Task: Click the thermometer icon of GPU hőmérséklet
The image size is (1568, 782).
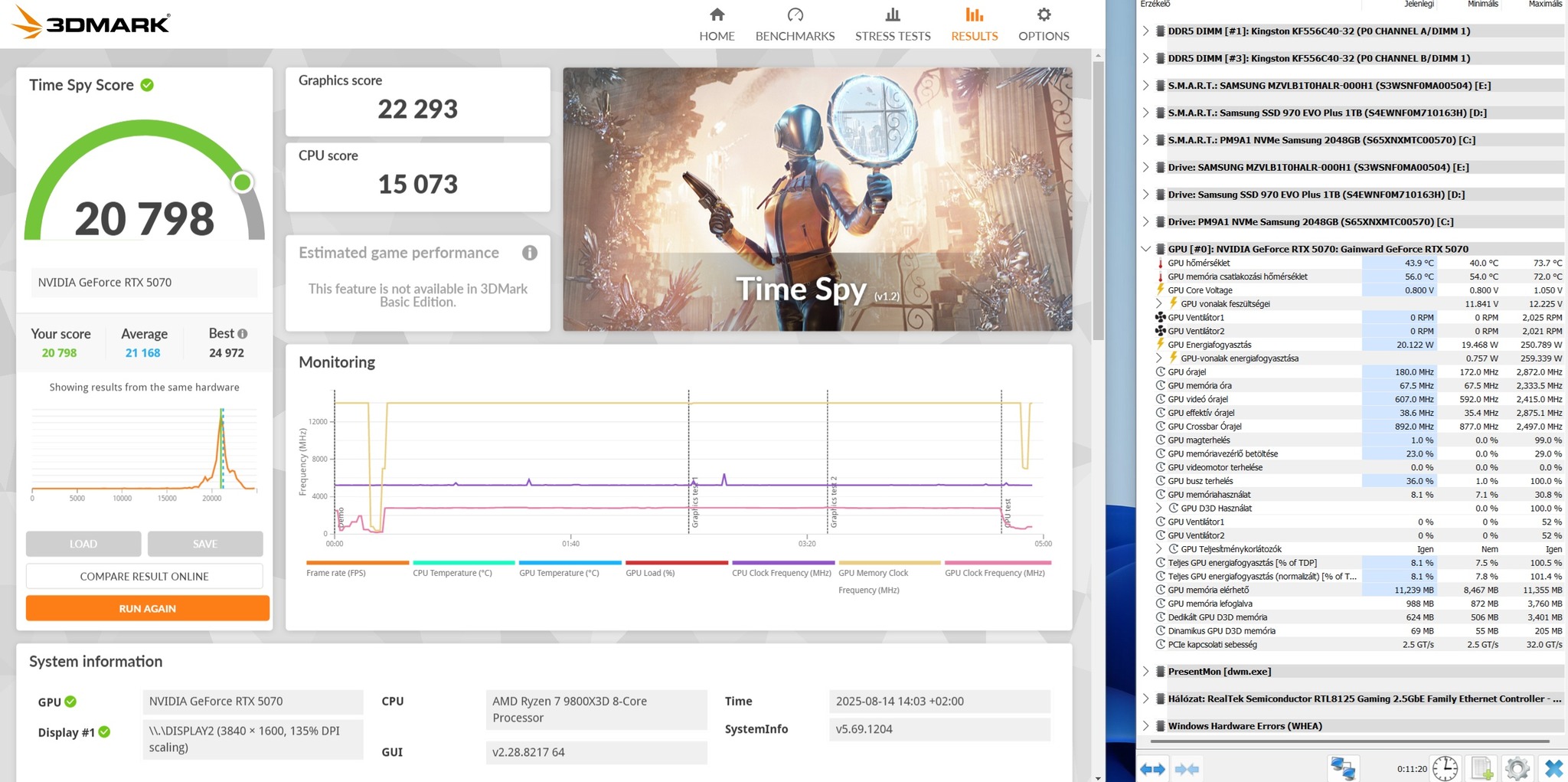Action: pyautogui.click(x=1160, y=263)
